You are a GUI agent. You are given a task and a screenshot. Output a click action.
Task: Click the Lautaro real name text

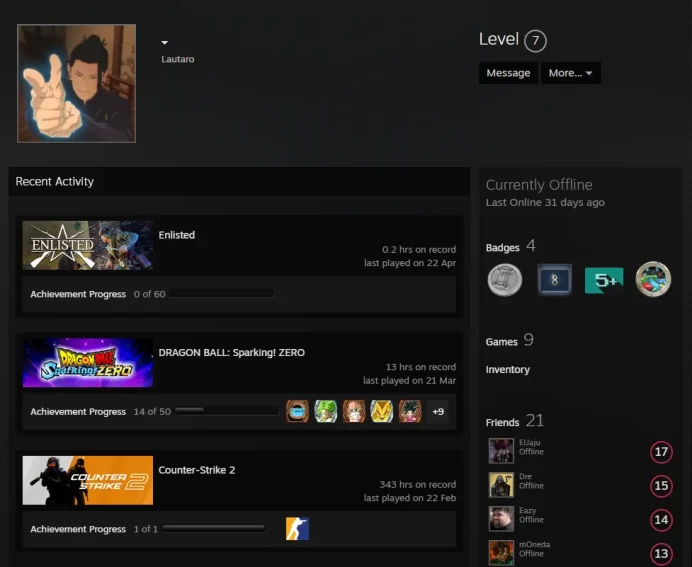(177, 59)
